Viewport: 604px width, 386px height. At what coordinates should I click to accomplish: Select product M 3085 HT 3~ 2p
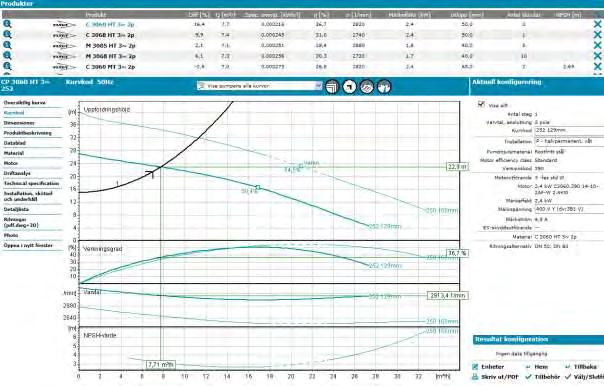[111, 45]
